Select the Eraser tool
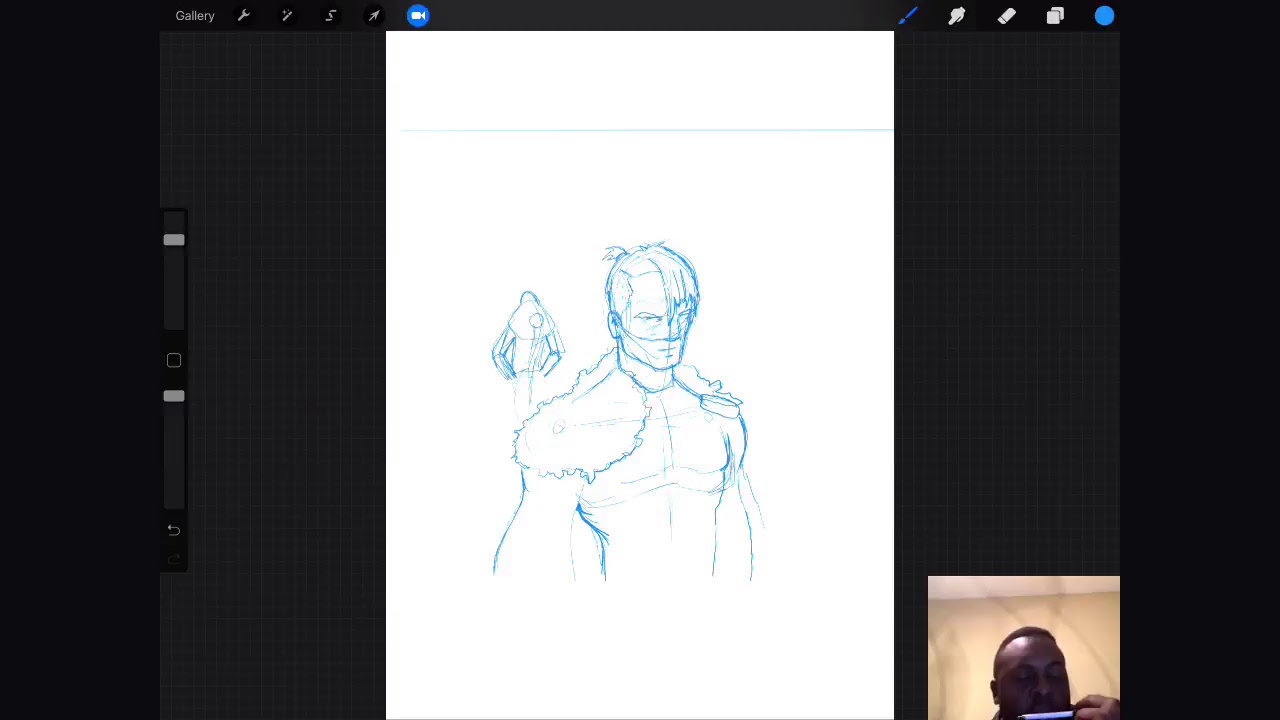Viewport: 1280px width, 720px height. (1006, 16)
